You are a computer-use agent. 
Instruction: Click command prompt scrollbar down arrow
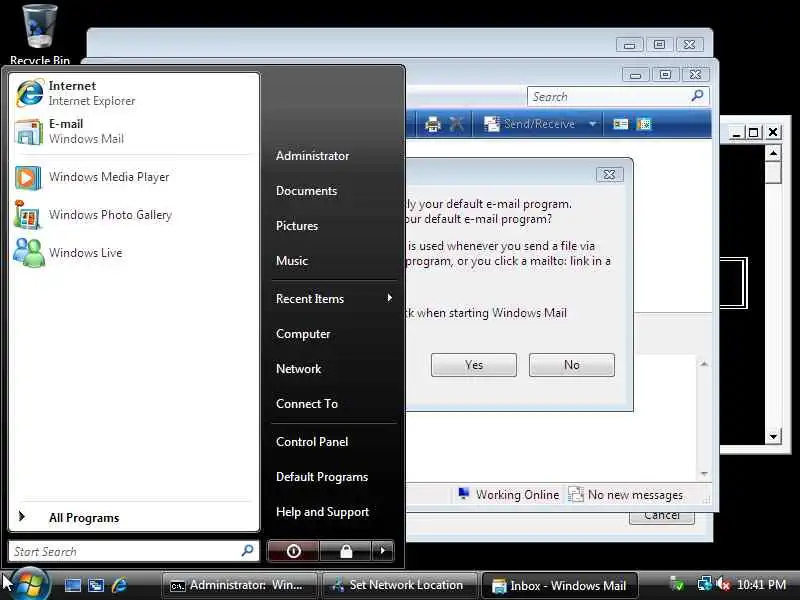(773, 436)
